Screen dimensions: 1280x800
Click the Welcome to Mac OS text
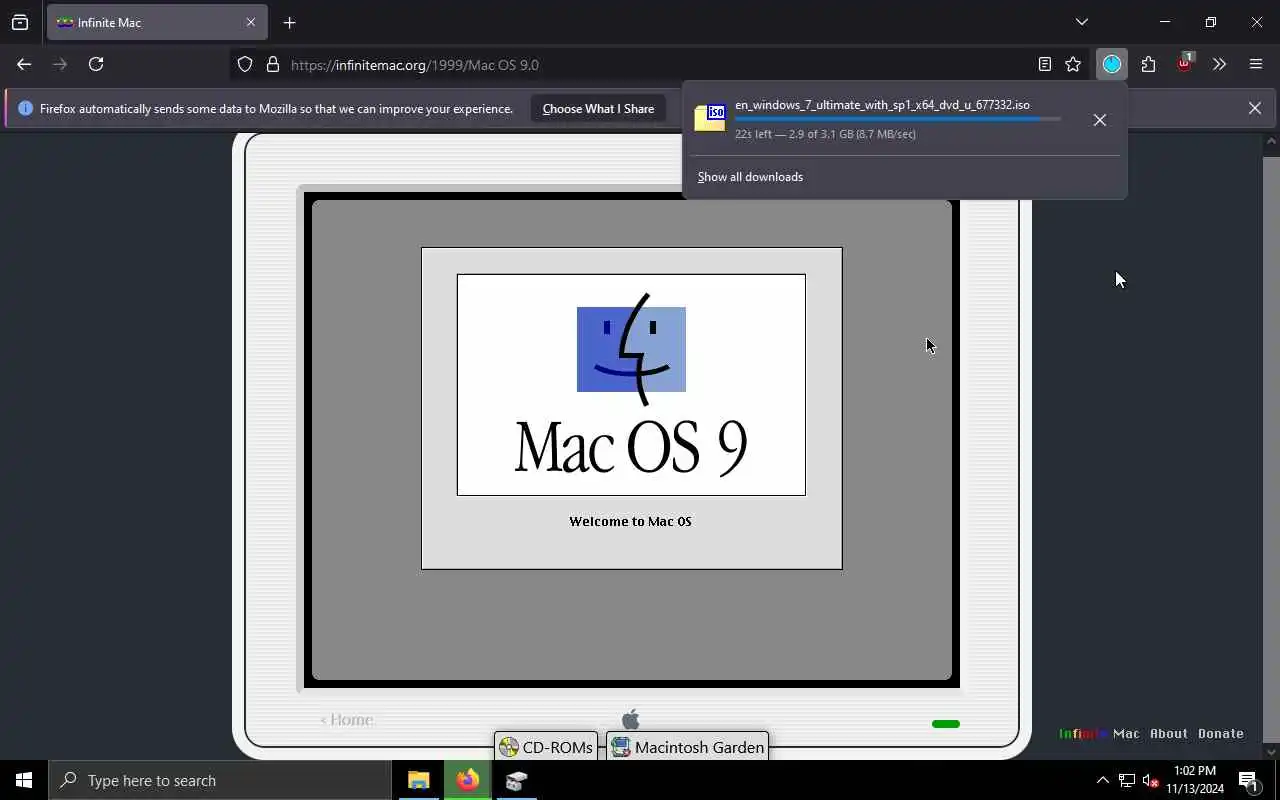point(630,521)
